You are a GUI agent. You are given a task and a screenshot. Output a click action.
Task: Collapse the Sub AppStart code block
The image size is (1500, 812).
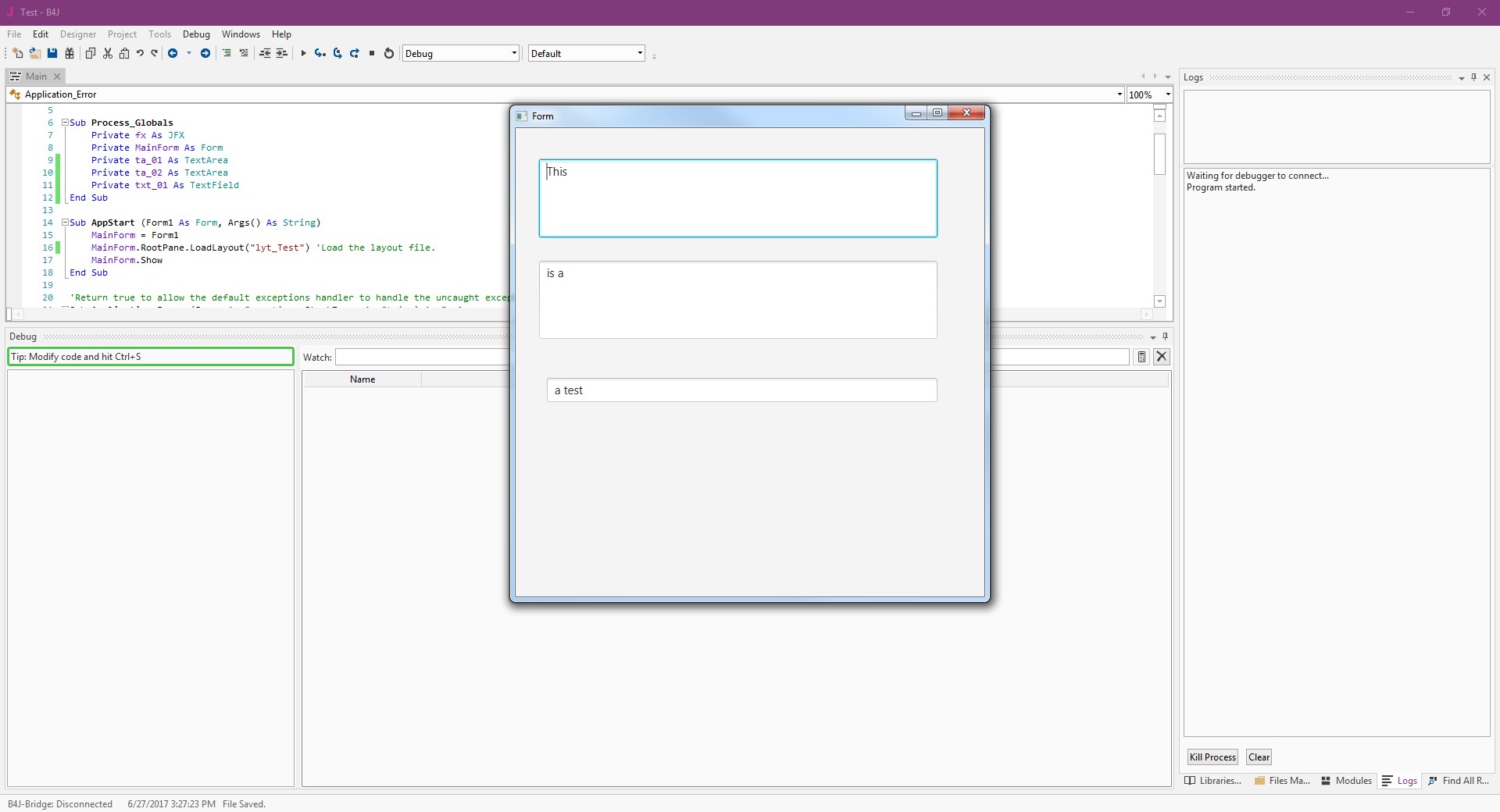click(x=66, y=223)
